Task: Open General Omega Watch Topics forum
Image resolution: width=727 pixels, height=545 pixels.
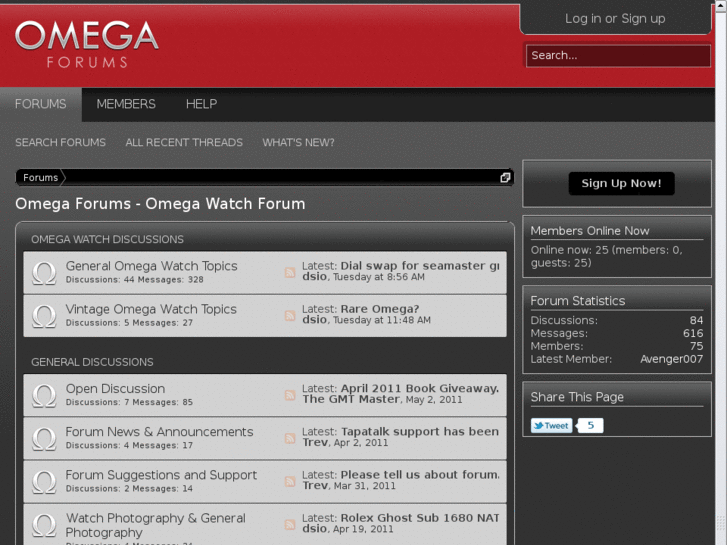Action: coord(151,266)
